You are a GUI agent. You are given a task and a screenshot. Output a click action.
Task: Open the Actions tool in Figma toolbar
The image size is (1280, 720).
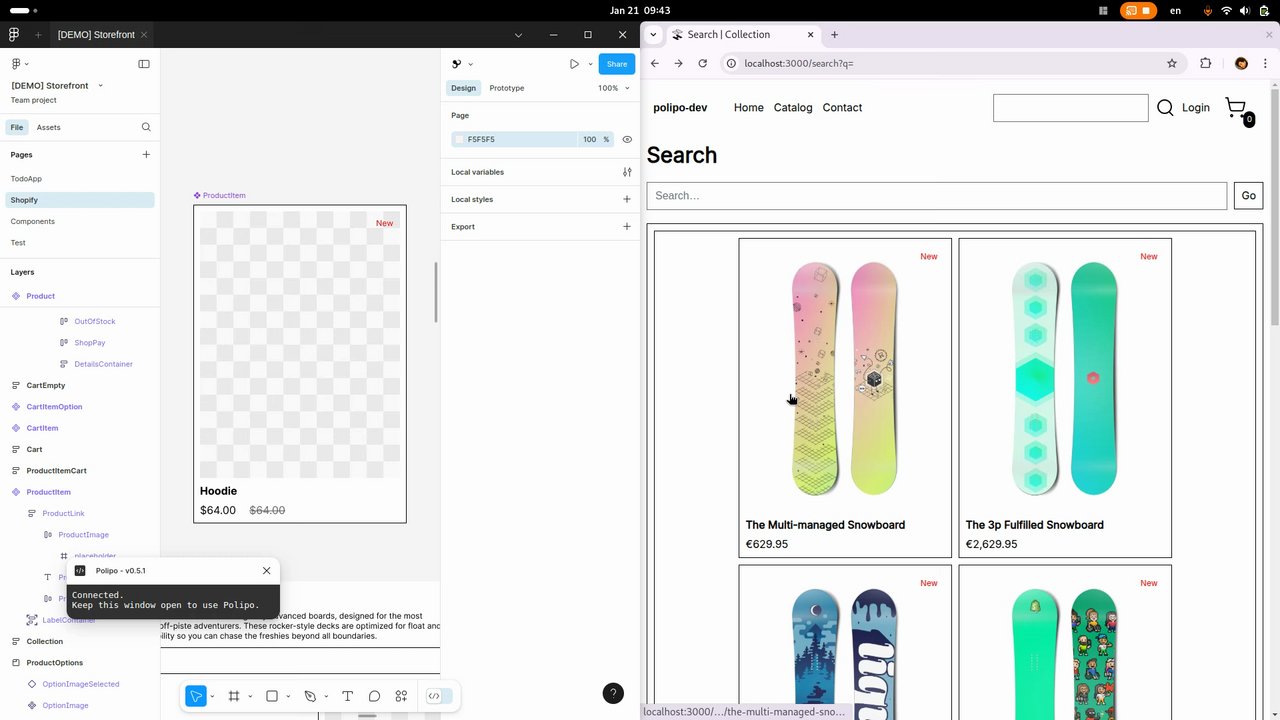(x=401, y=696)
